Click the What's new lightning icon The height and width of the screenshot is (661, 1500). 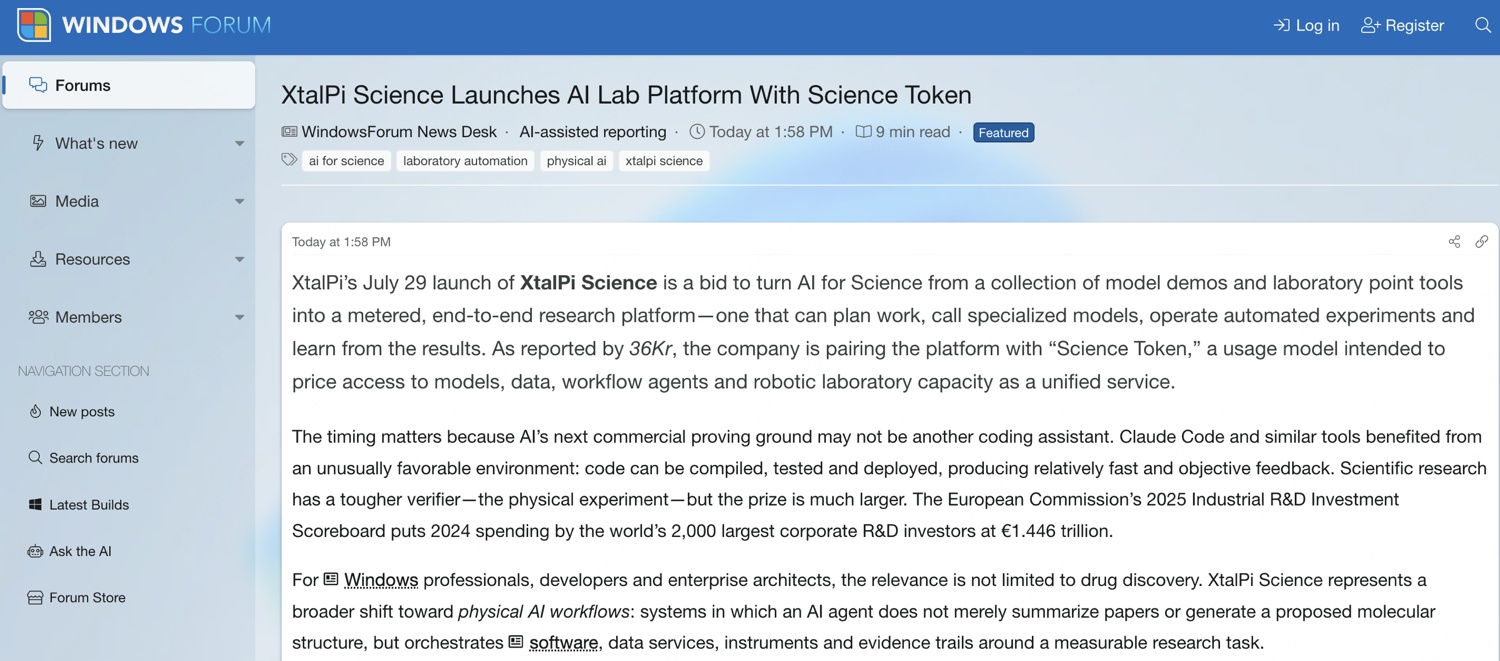[x=38, y=143]
